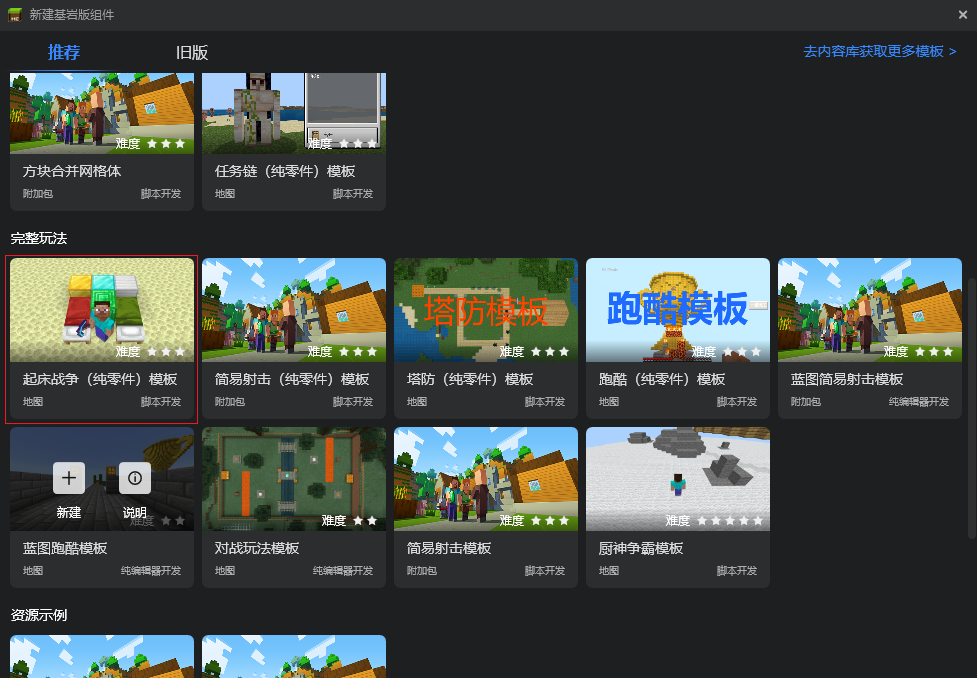977x678 pixels.
Task: Click 地图 tag on 塔防（纯零件）模板
Action: (417, 402)
